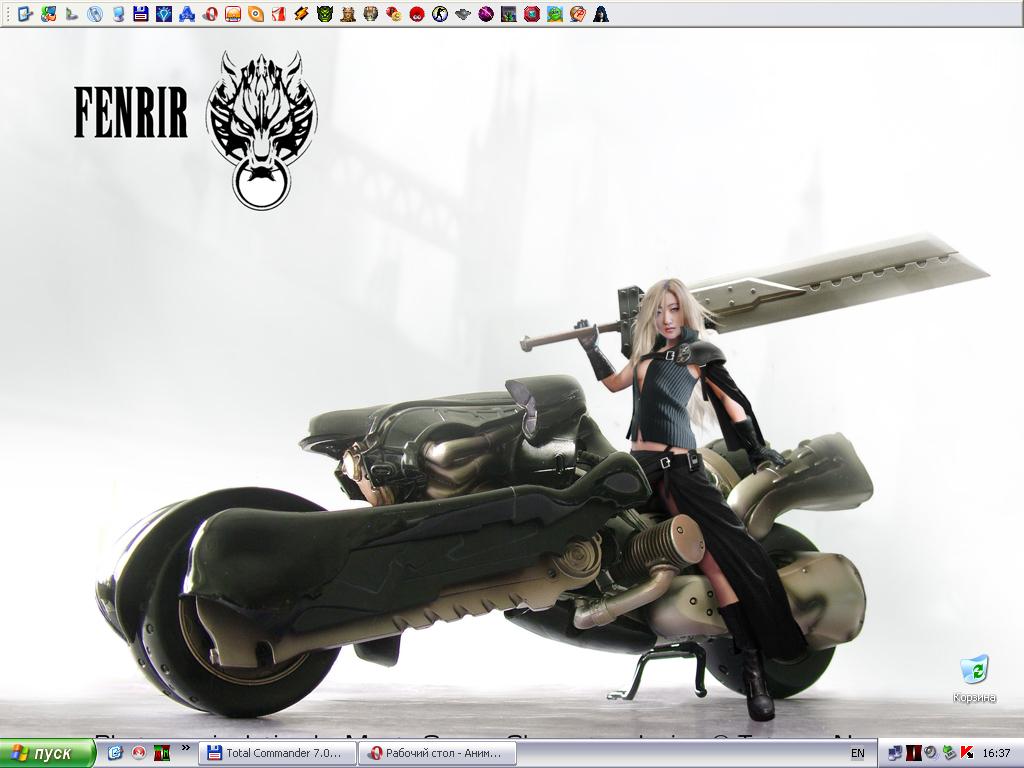Launch the stone face game shortcut
This screenshot has width=1024, height=768.
click(371, 13)
